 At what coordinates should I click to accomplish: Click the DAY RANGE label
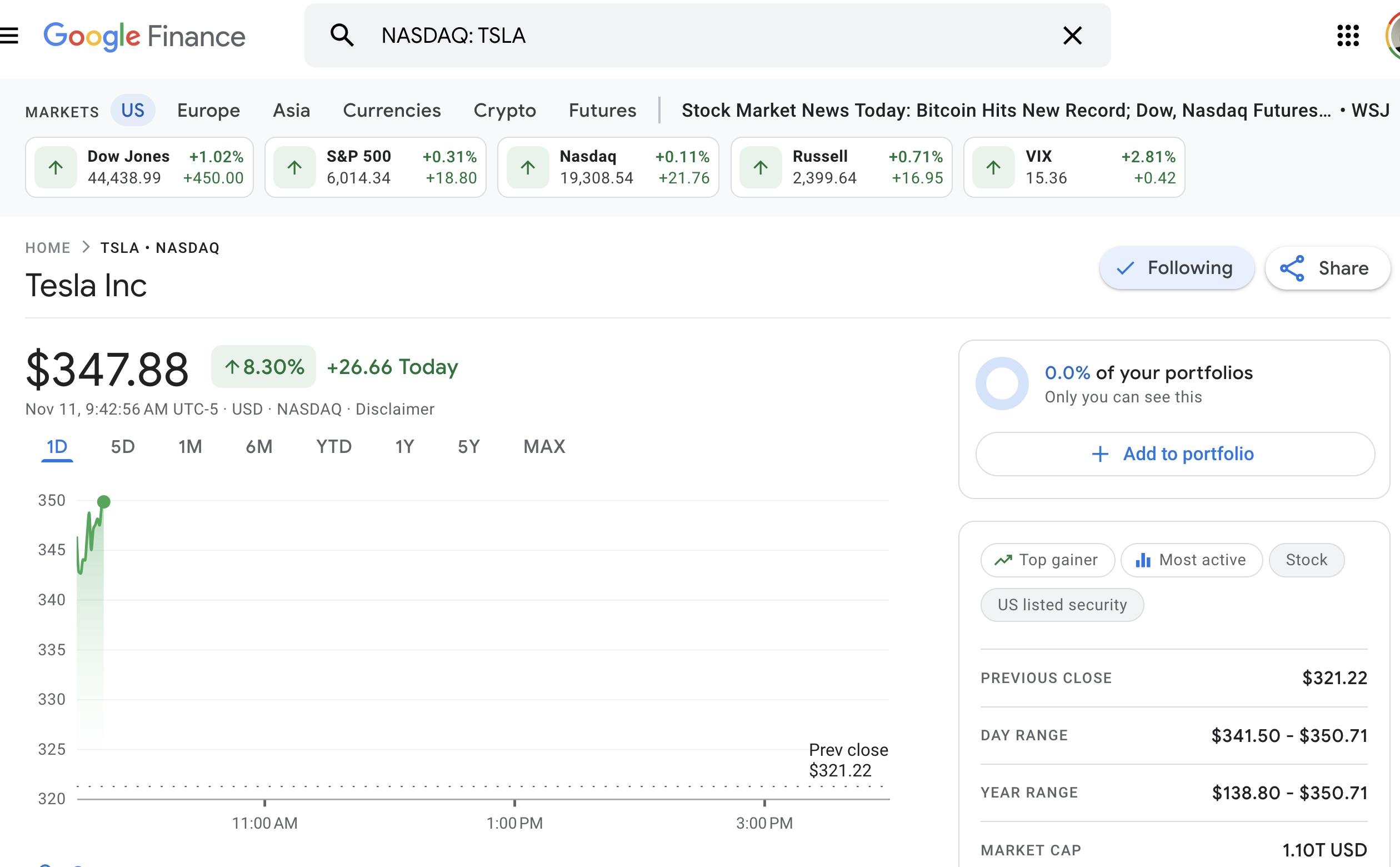[1024, 736]
